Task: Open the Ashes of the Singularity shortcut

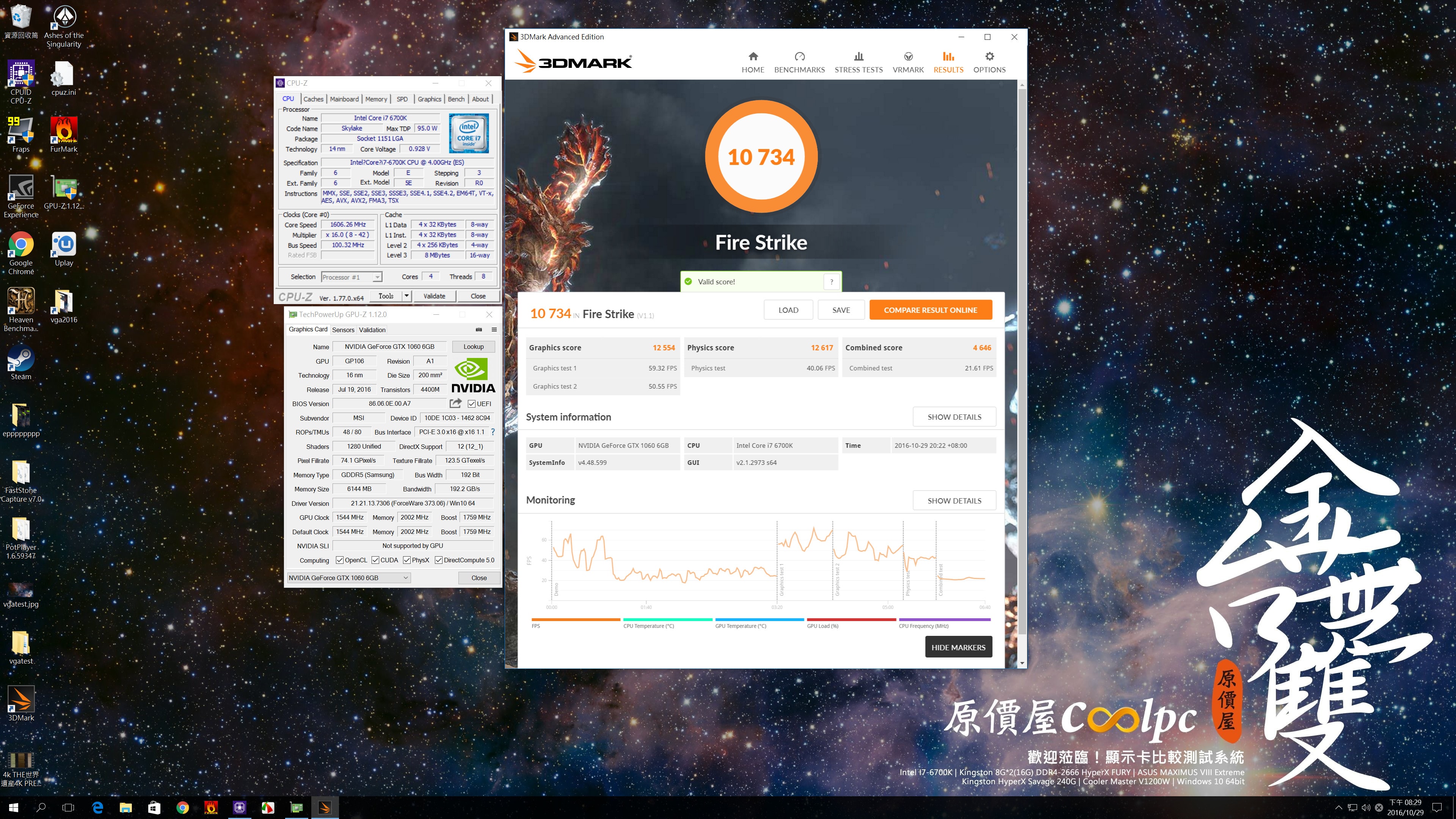Action: (x=64, y=27)
